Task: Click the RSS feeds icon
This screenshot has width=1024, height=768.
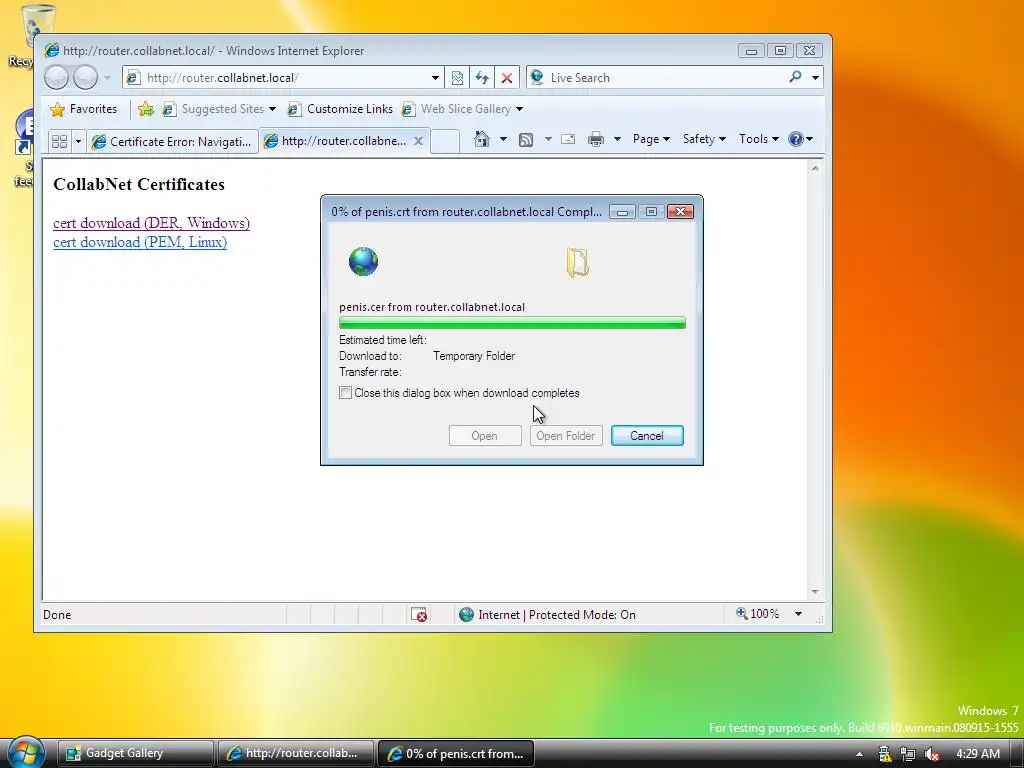Action: click(526, 139)
